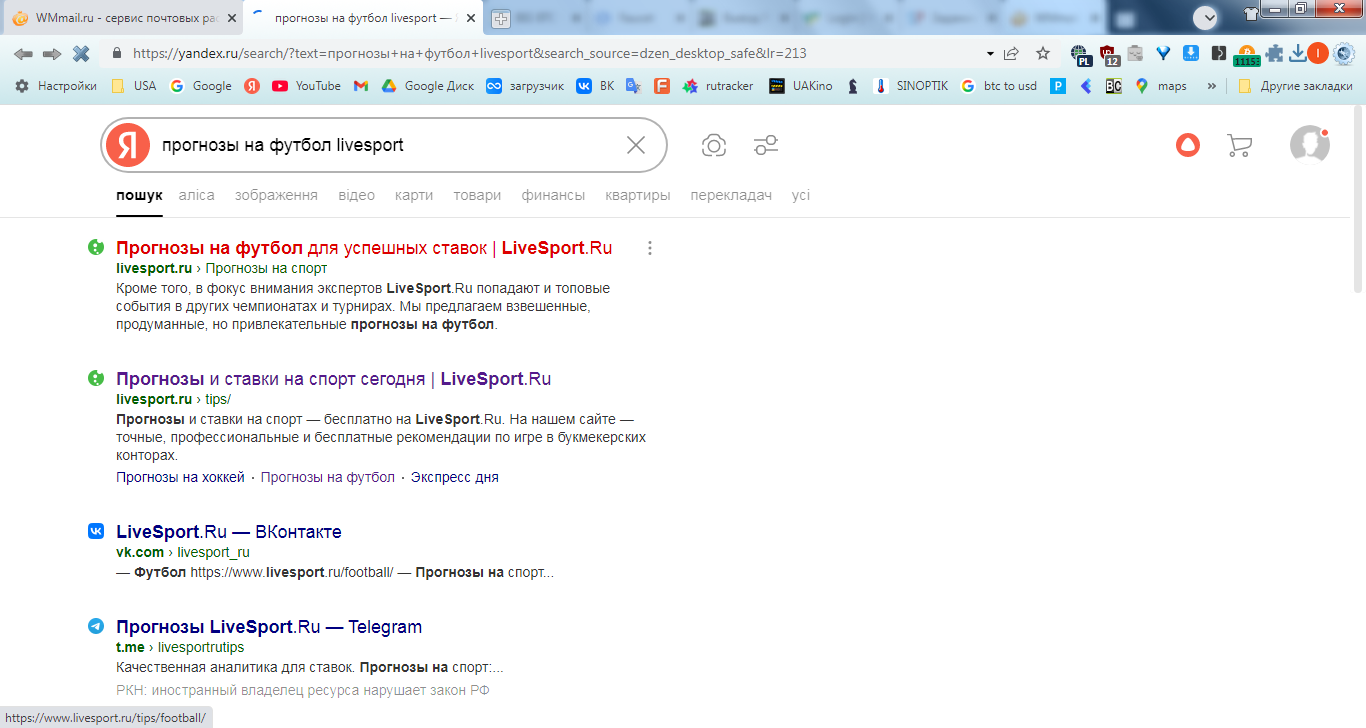Open the USA bookmarks folder
This screenshot has width=1366, height=728.
[134, 86]
